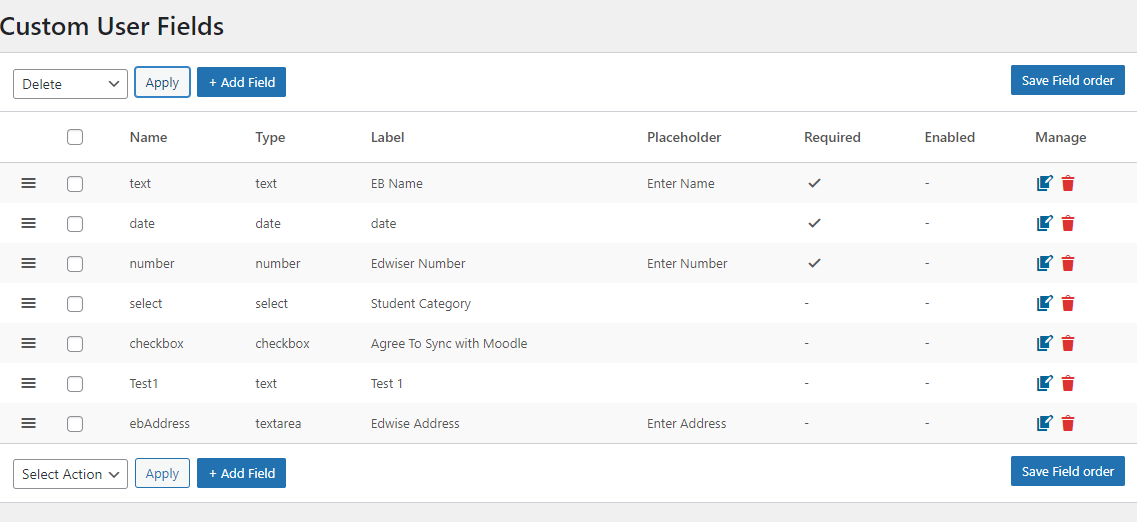Open the top Delete bulk action dropdown
Viewport: 1137px width, 522px height.
[70, 84]
